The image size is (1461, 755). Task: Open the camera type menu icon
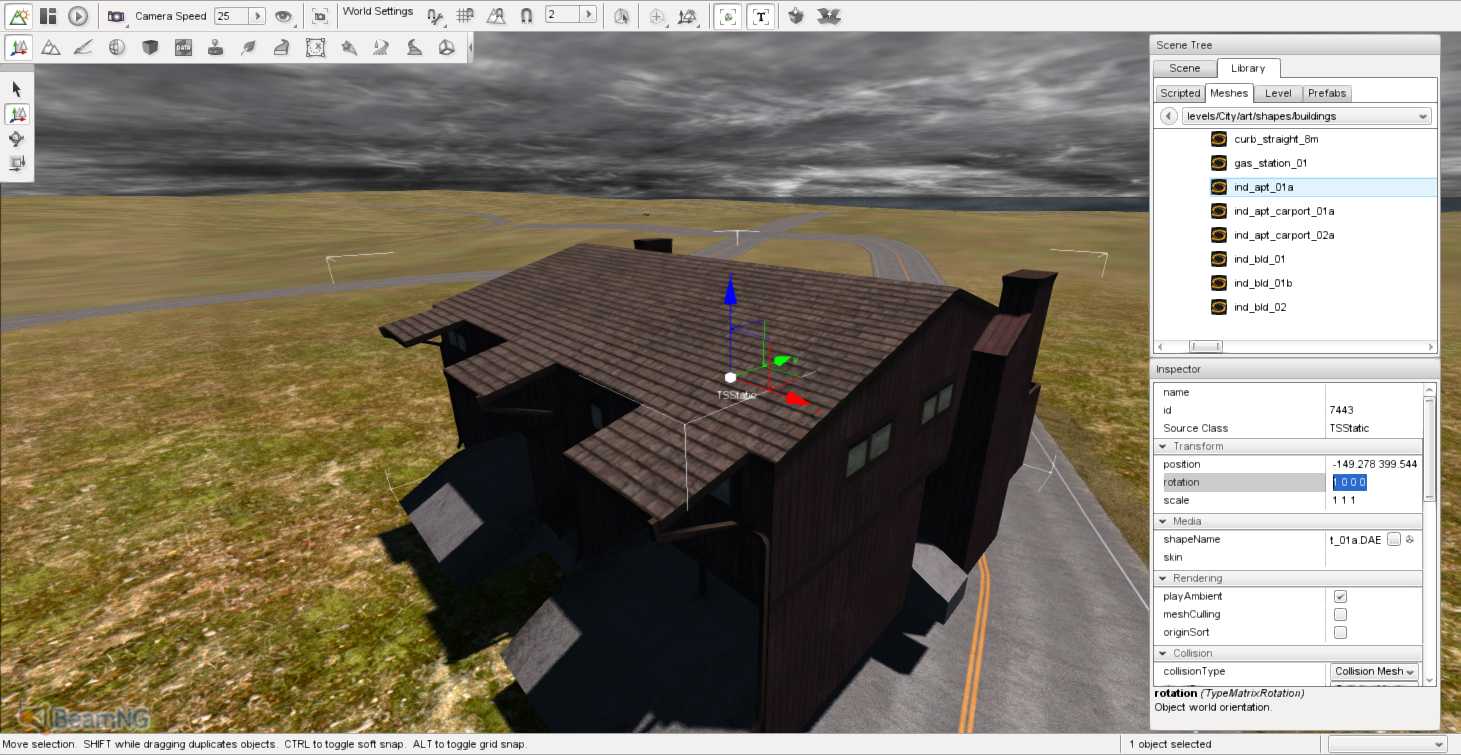(x=117, y=16)
